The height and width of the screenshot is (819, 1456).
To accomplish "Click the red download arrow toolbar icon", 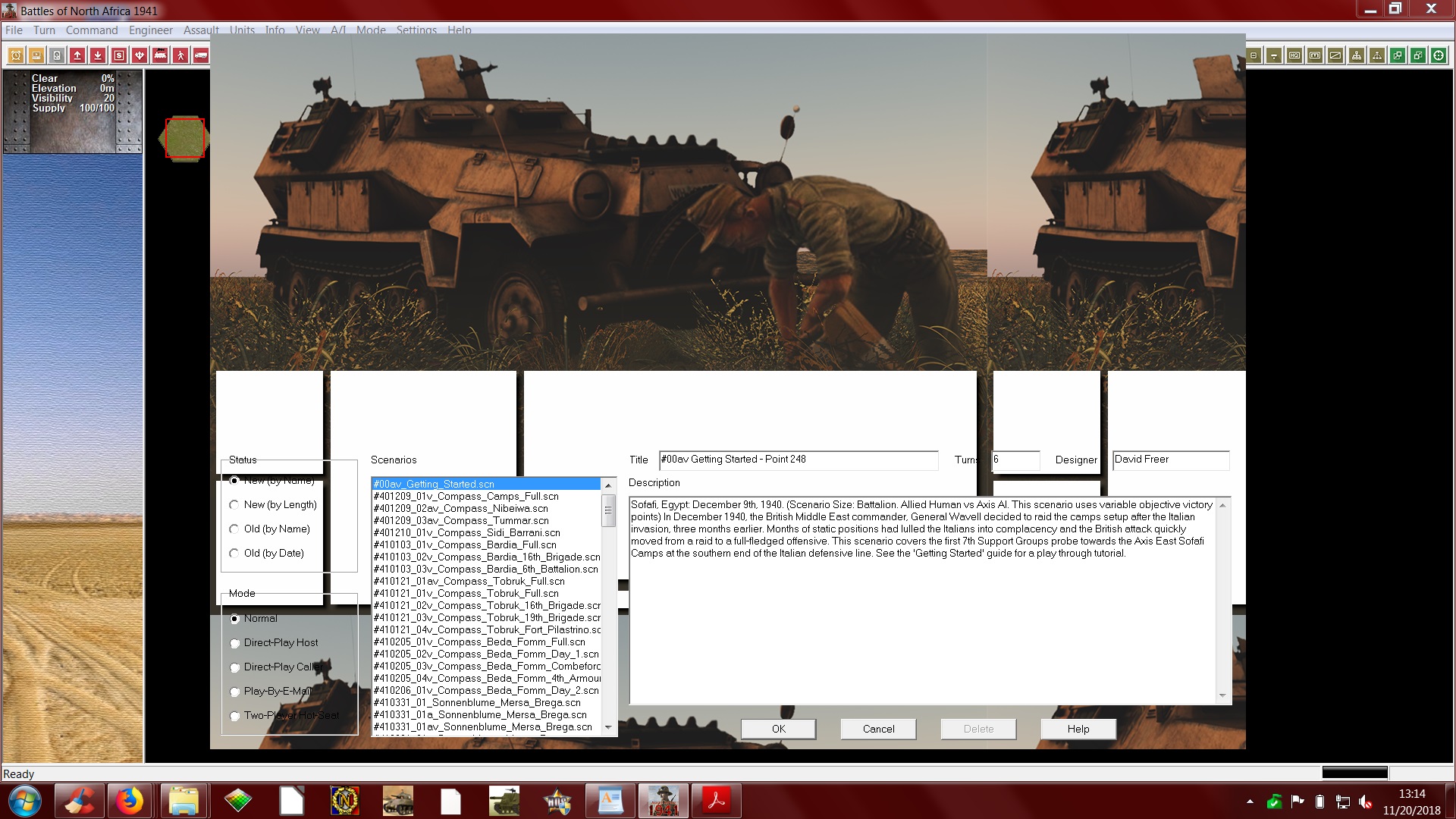I will [98, 55].
